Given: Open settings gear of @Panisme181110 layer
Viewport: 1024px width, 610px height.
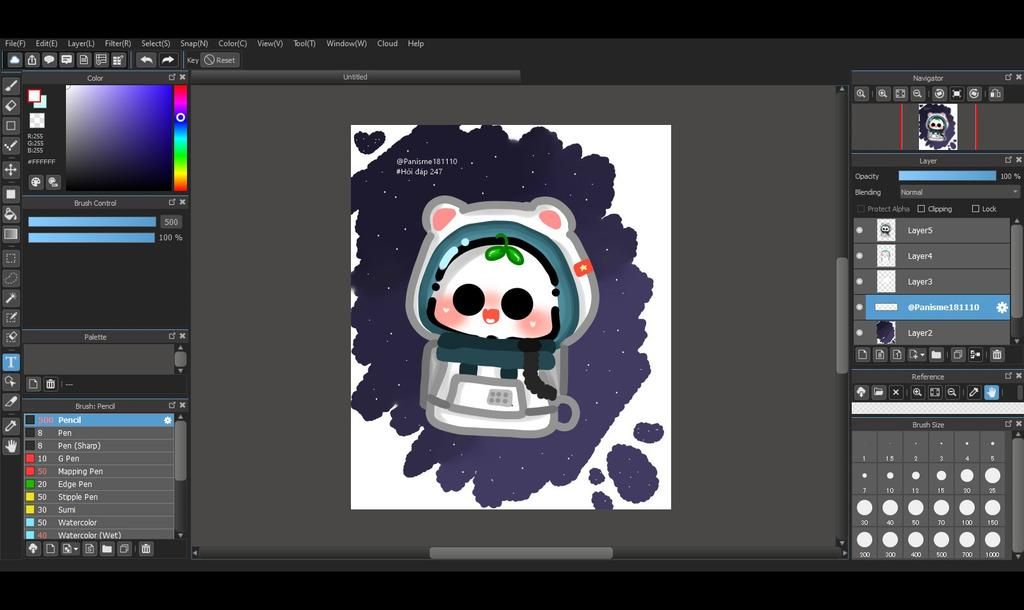Looking at the screenshot, I should (x=1002, y=307).
